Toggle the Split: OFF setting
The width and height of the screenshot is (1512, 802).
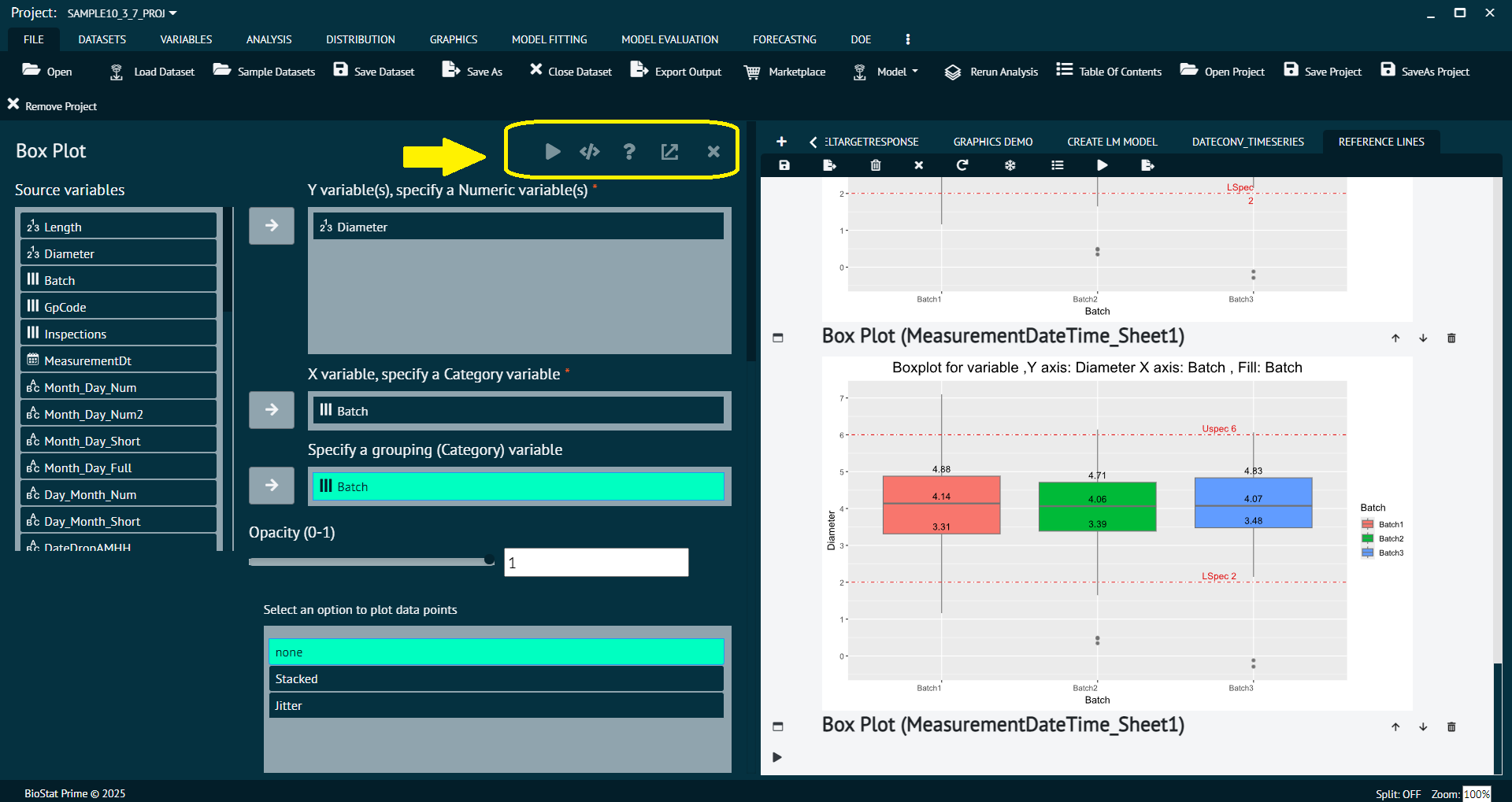click(1398, 793)
